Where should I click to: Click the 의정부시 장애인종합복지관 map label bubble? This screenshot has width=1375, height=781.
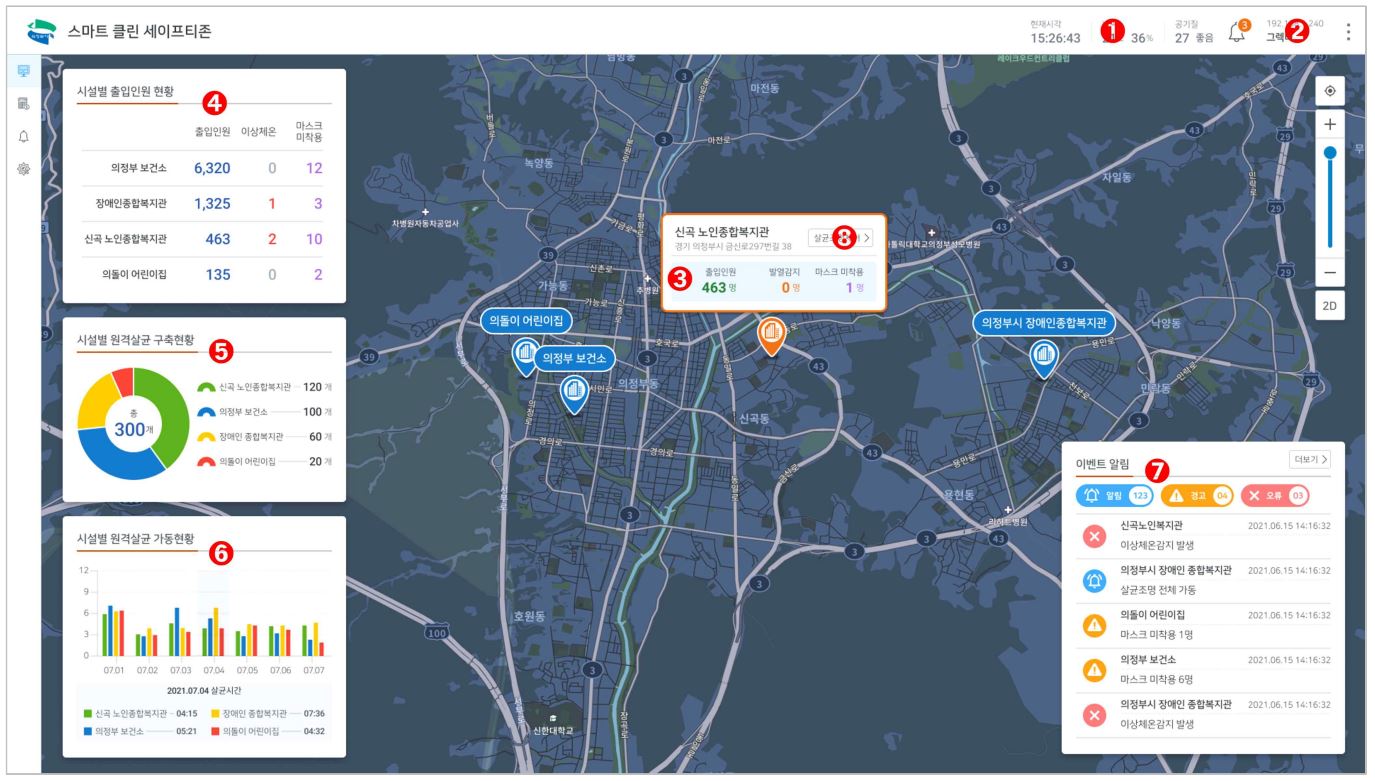pos(1044,323)
